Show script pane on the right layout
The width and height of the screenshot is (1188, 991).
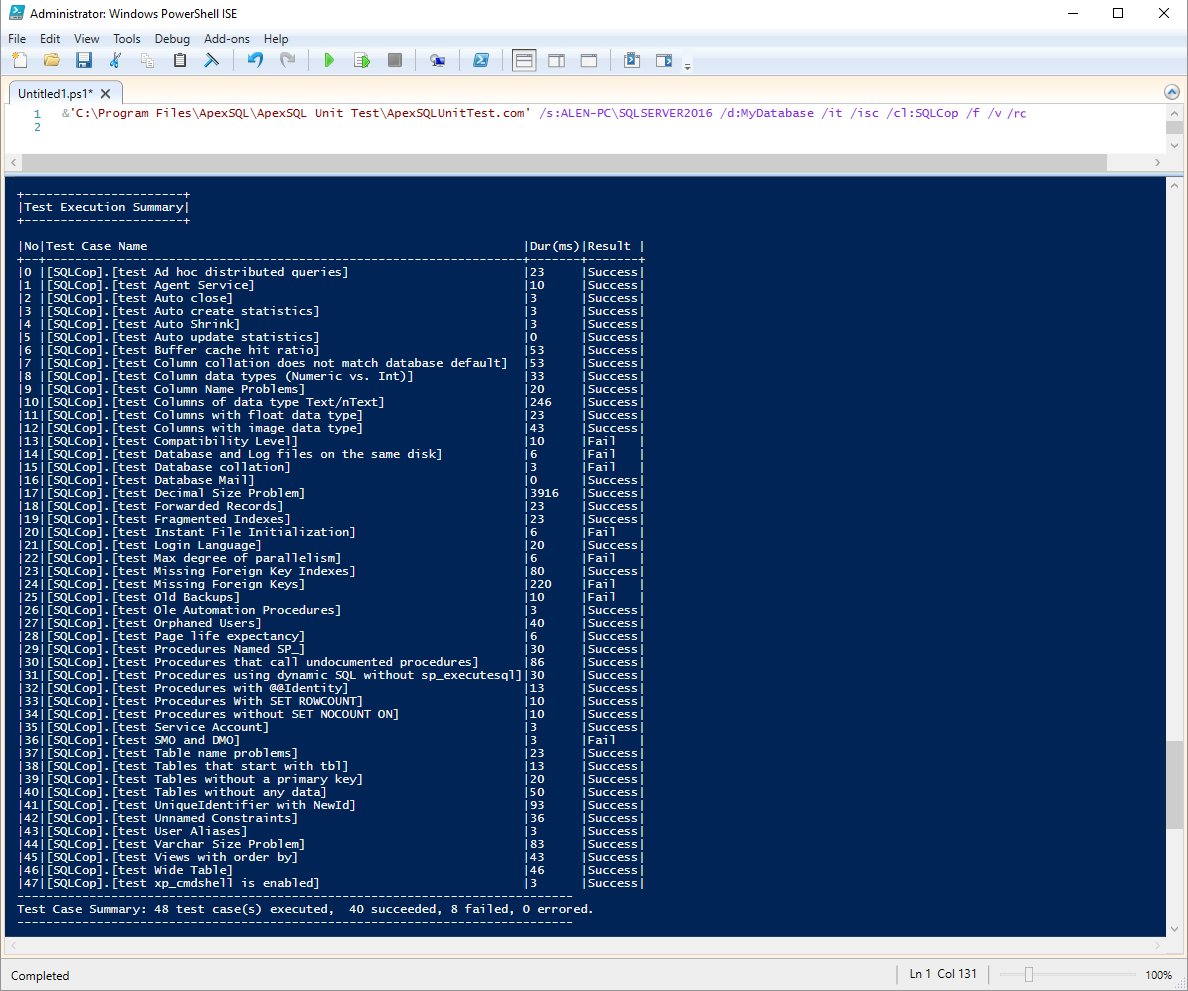(556, 61)
